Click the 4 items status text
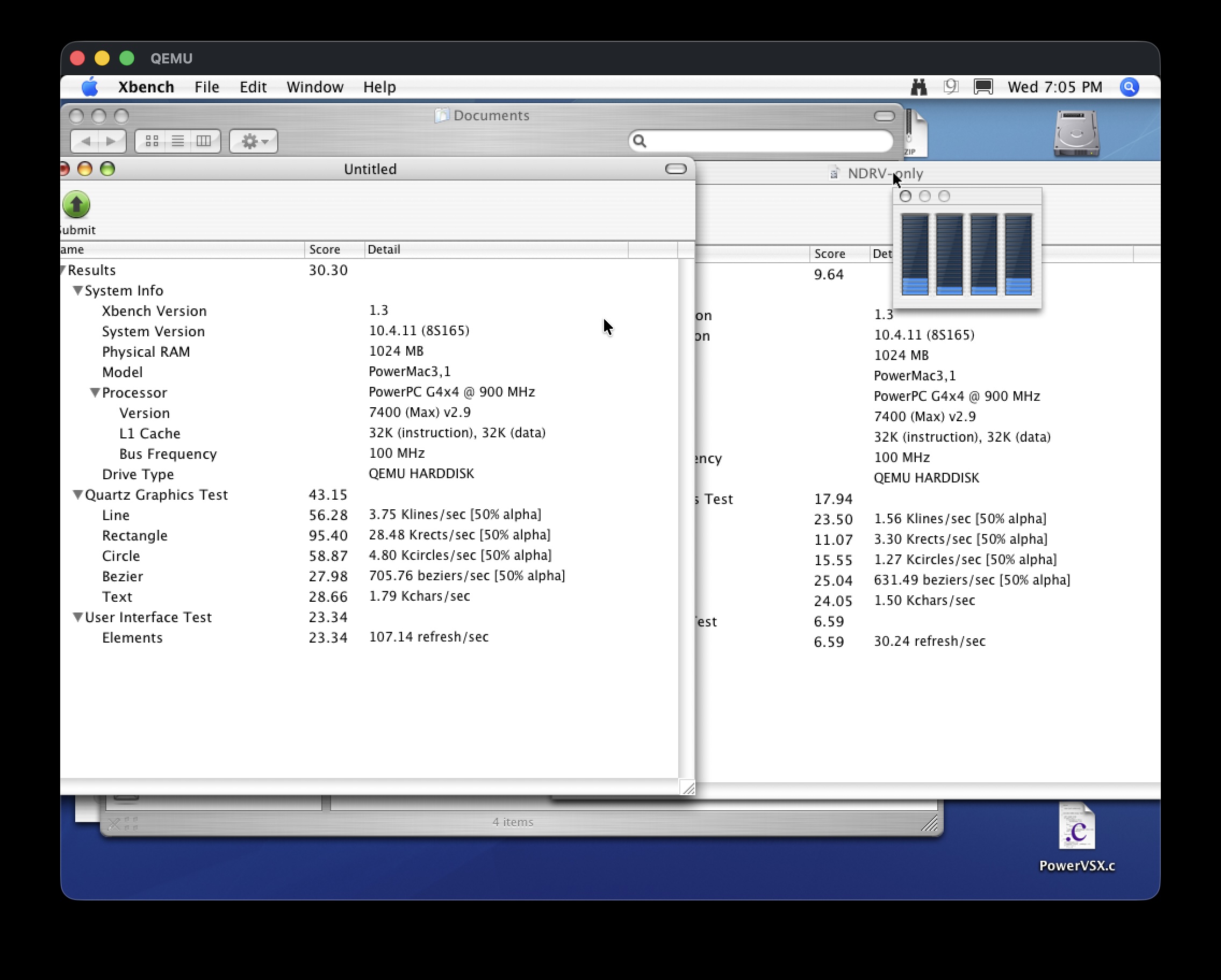Image resolution: width=1221 pixels, height=980 pixels. (x=513, y=822)
